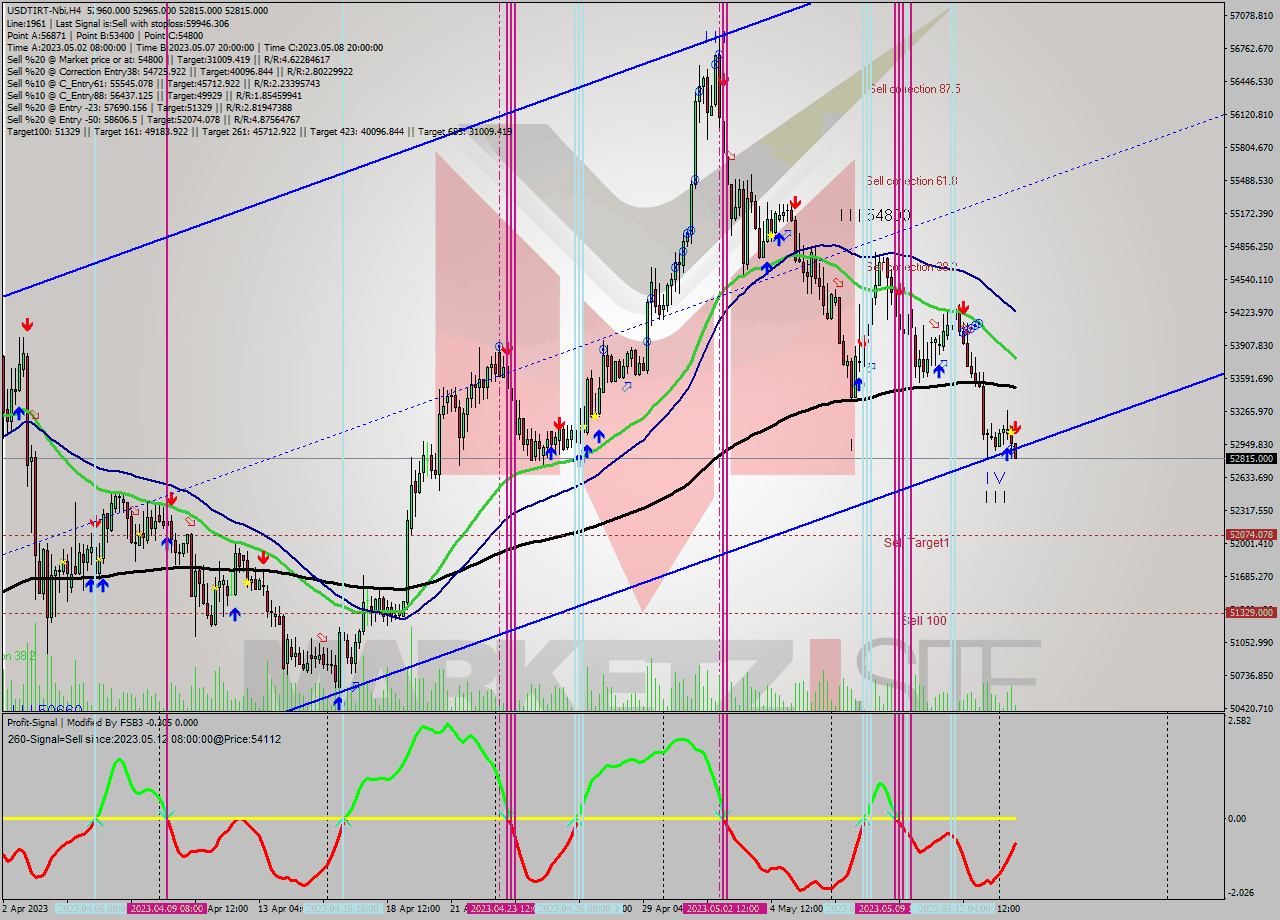Click the '4 May 12:00' time axis label
1280x920 pixels.
click(x=797, y=909)
